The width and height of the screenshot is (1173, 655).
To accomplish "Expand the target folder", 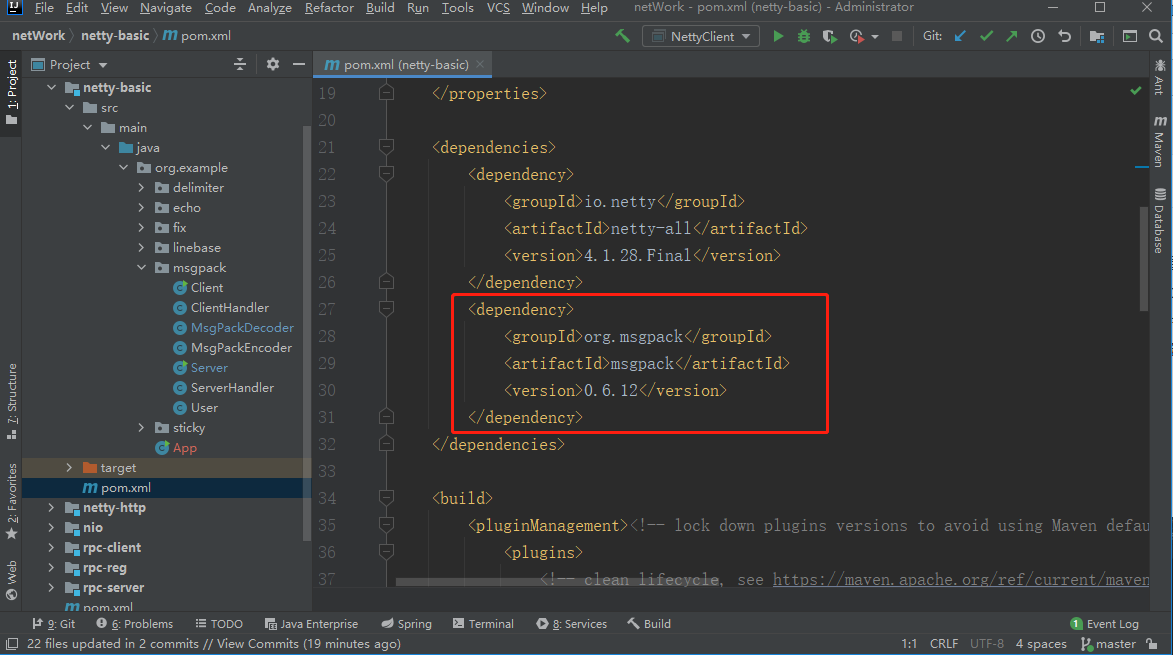I will pyautogui.click(x=70, y=467).
